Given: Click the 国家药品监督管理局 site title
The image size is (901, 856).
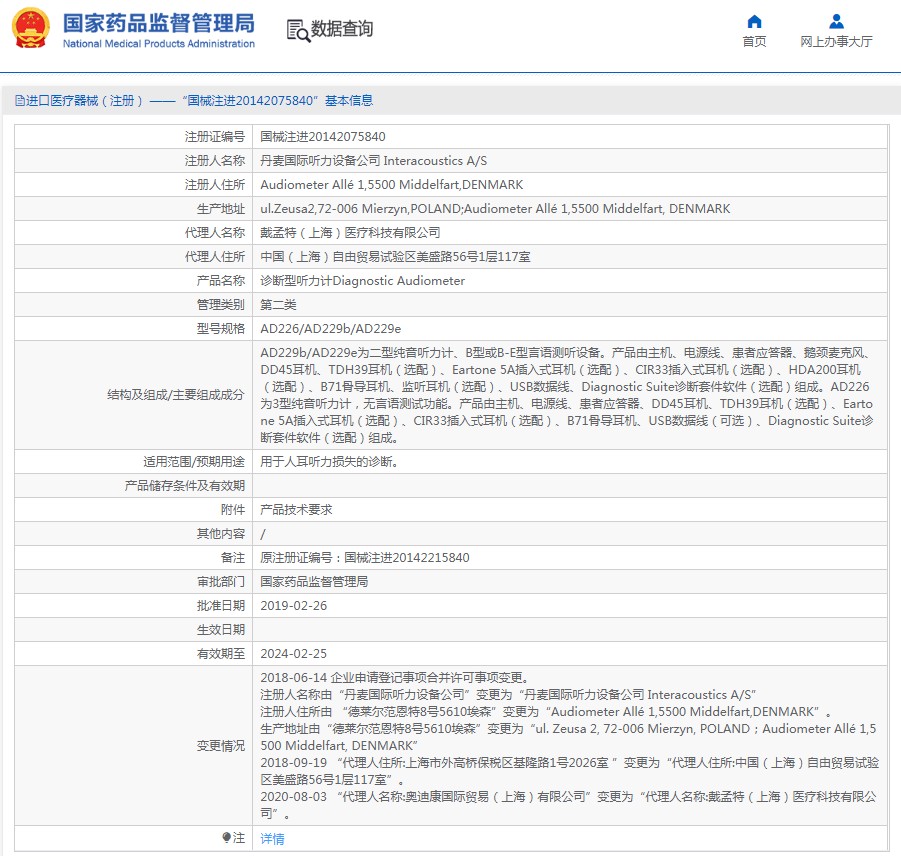Looking at the screenshot, I should (159, 24).
